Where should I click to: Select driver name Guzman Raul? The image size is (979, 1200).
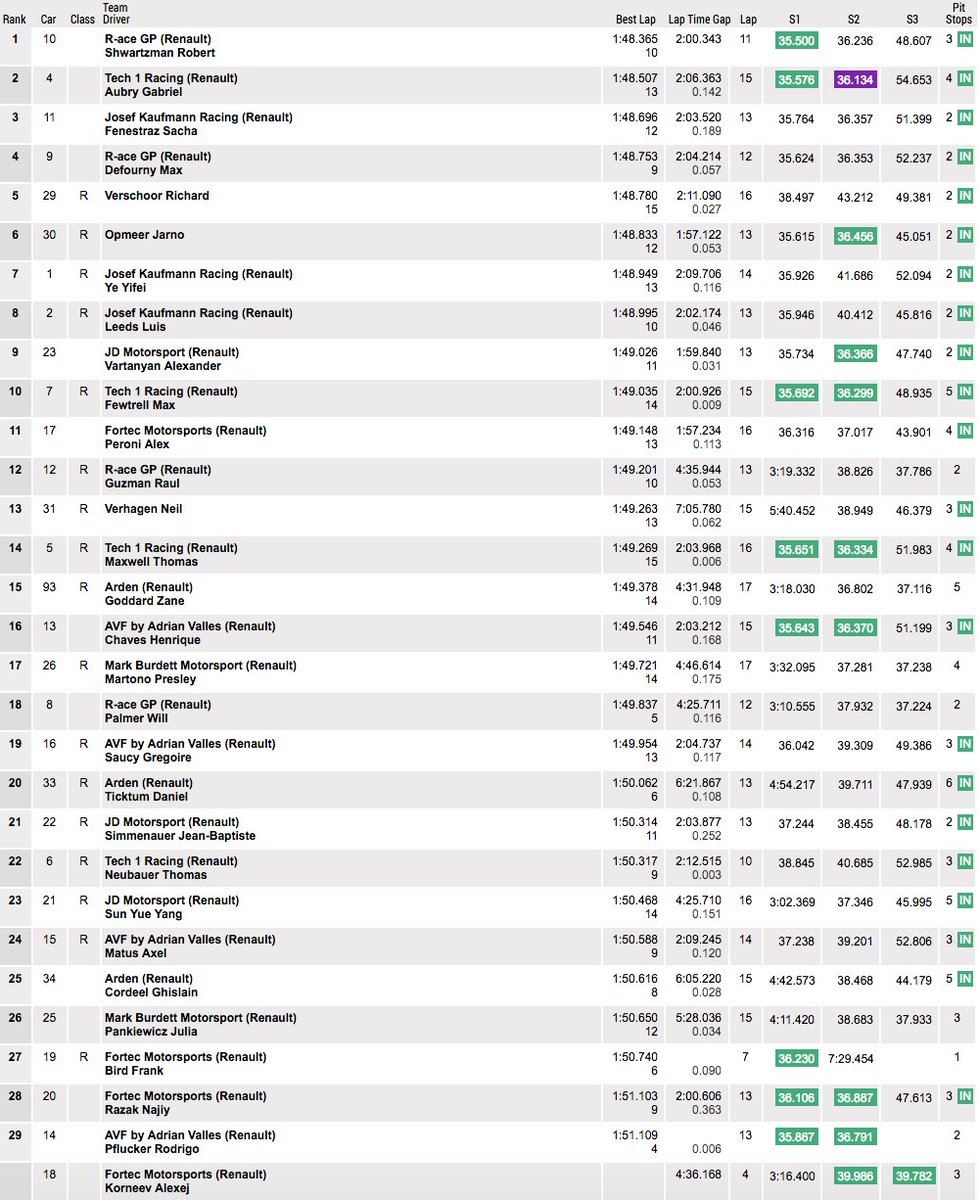(x=143, y=484)
